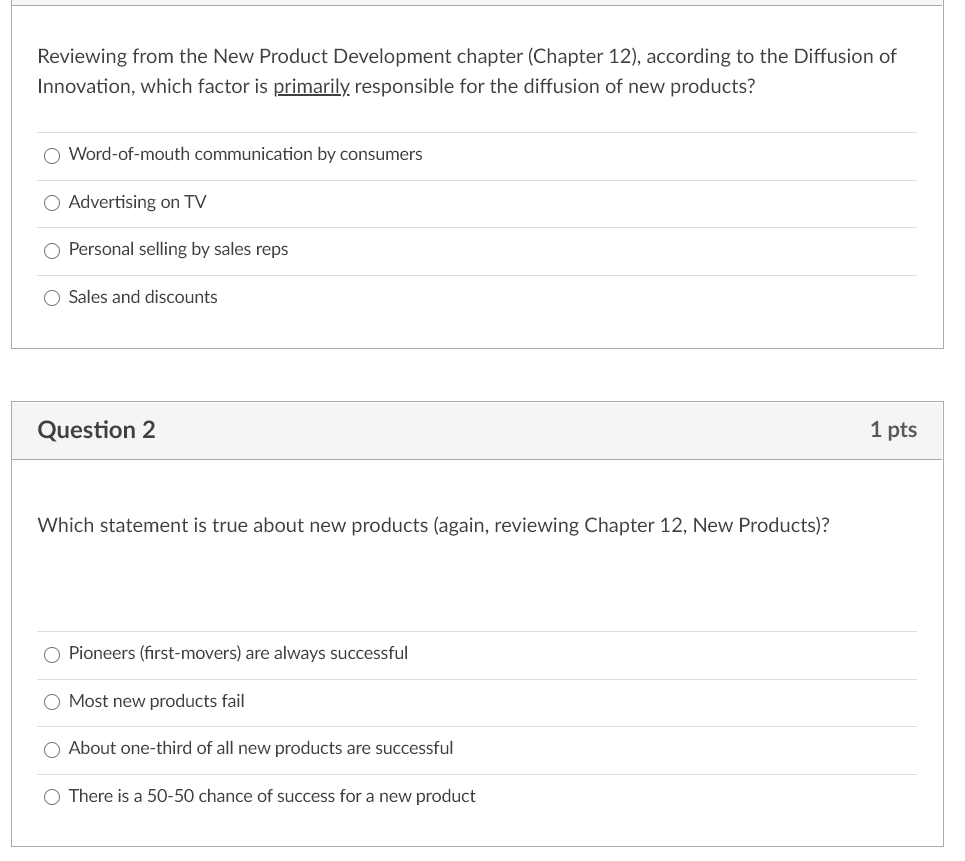
Task: Click the Advertising on TV answer label
Action: tap(137, 202)
